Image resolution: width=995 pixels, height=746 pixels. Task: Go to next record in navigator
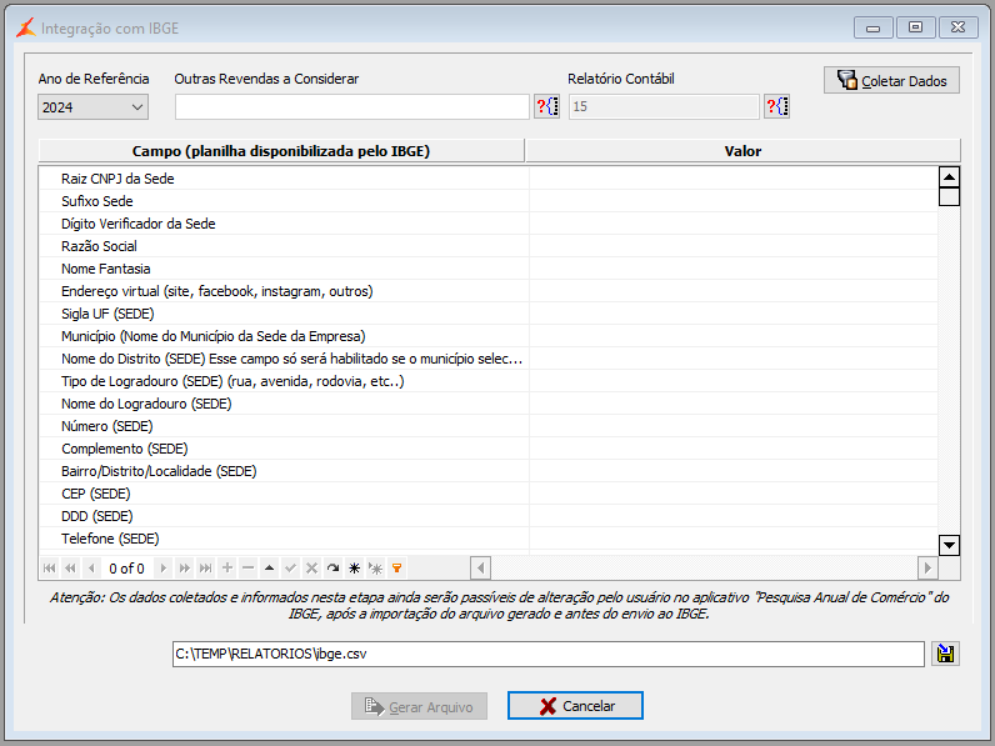click(x=163, y=568)
